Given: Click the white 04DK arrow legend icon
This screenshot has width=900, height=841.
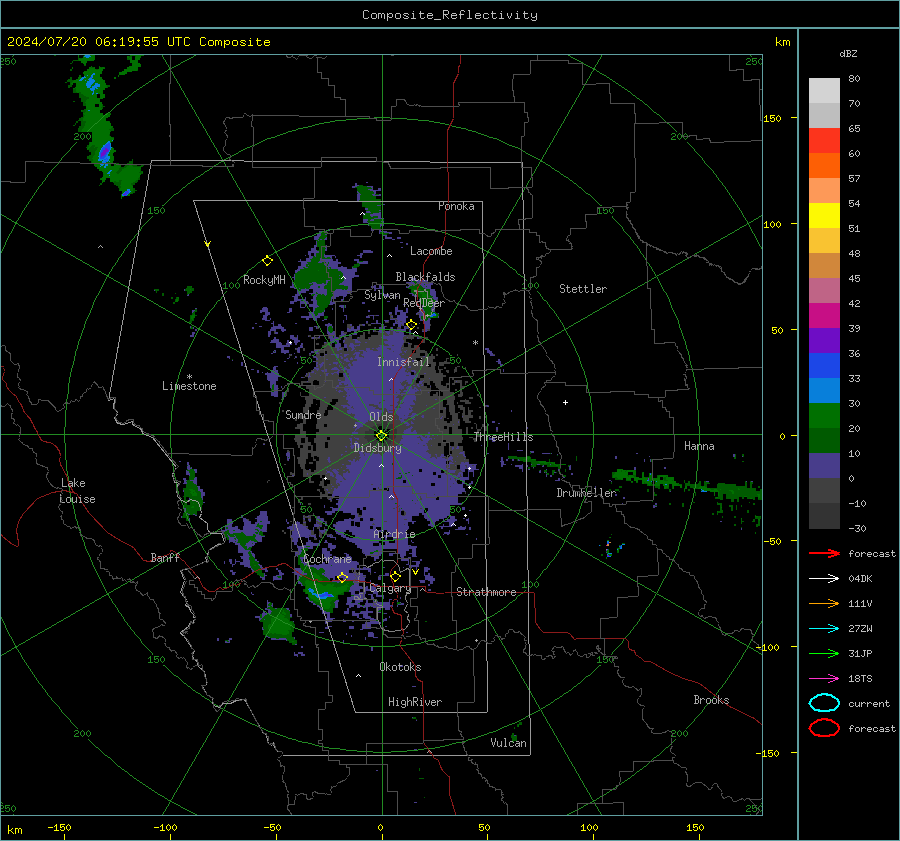Looking at the screenshot, I should (x=824, y=578).
